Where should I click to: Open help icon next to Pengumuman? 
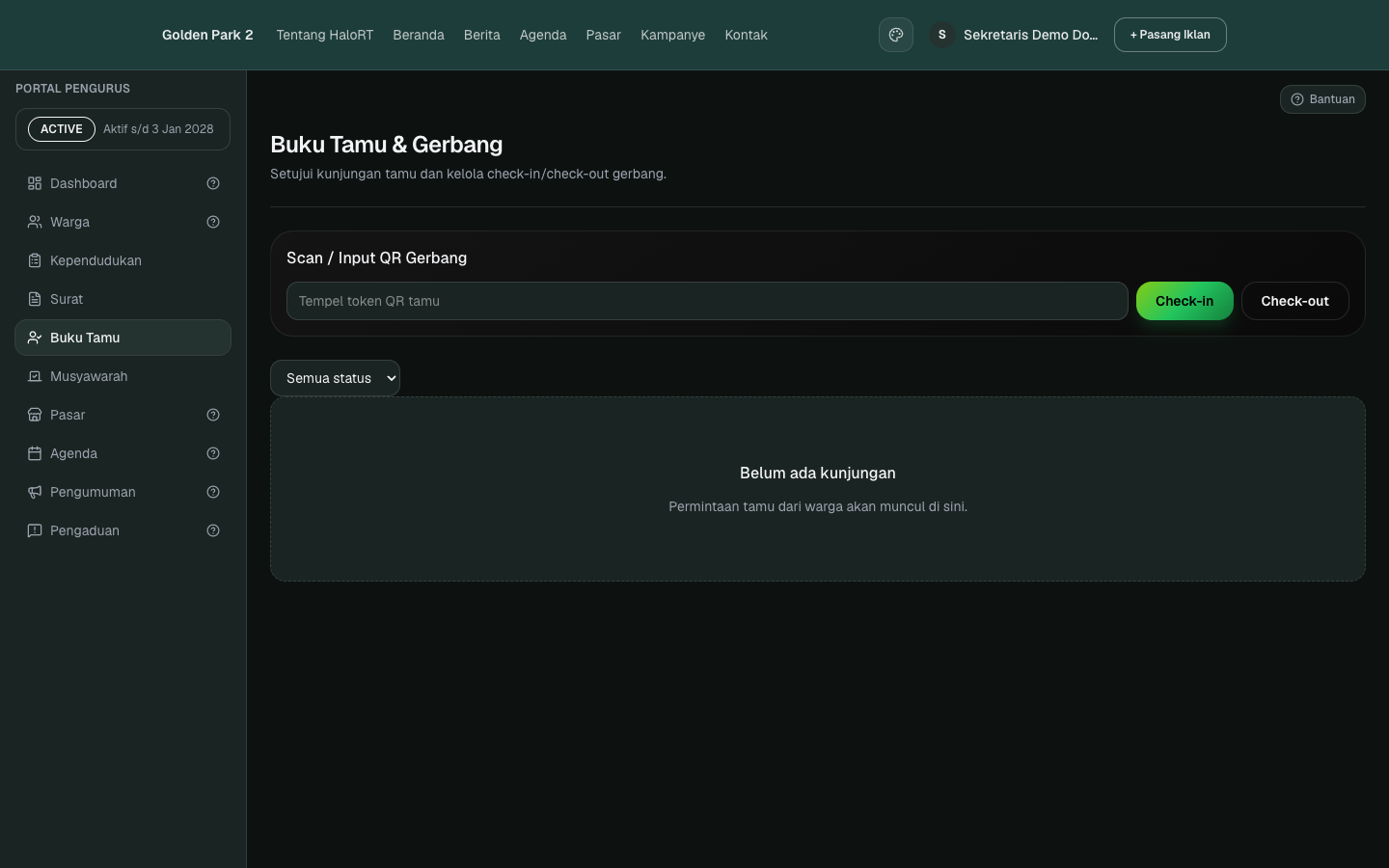pyautogui.click(x=213, y=492)
